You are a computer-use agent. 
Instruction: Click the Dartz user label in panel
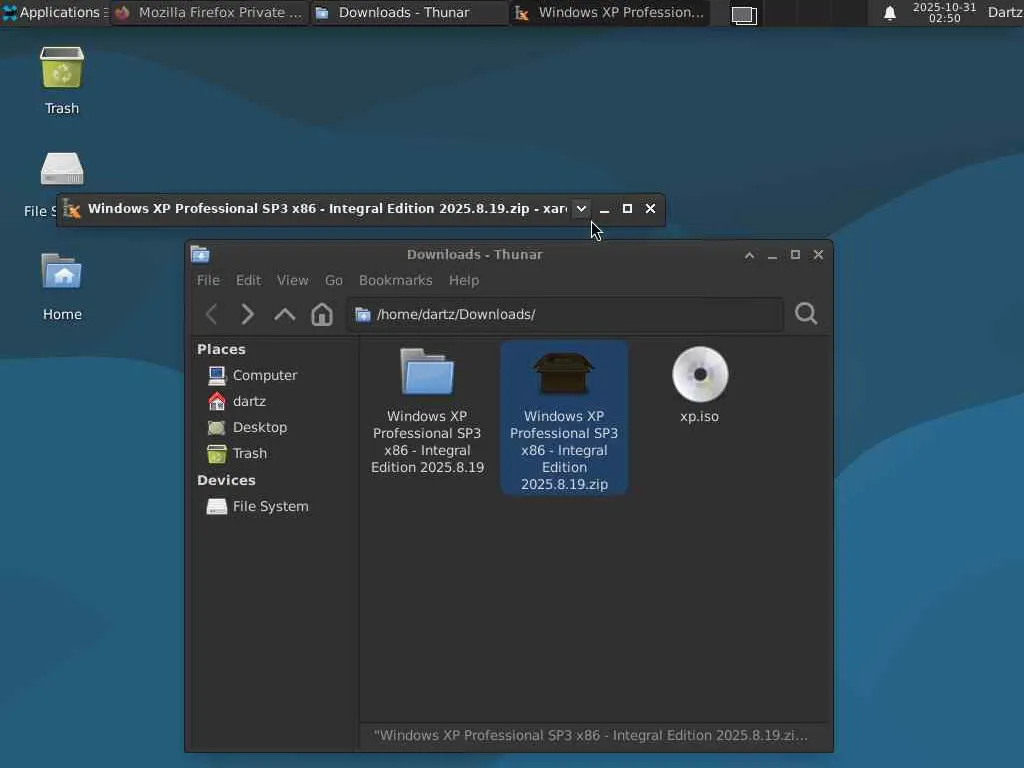[1004, 12]
